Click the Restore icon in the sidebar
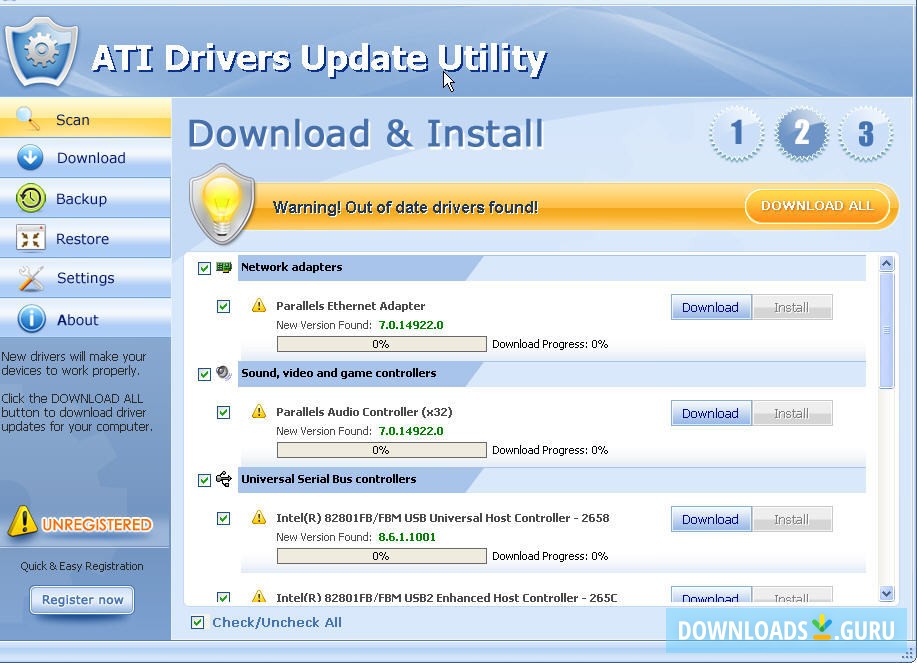The image size is (917, 663). pyautogui.click(x=28, y=238)
